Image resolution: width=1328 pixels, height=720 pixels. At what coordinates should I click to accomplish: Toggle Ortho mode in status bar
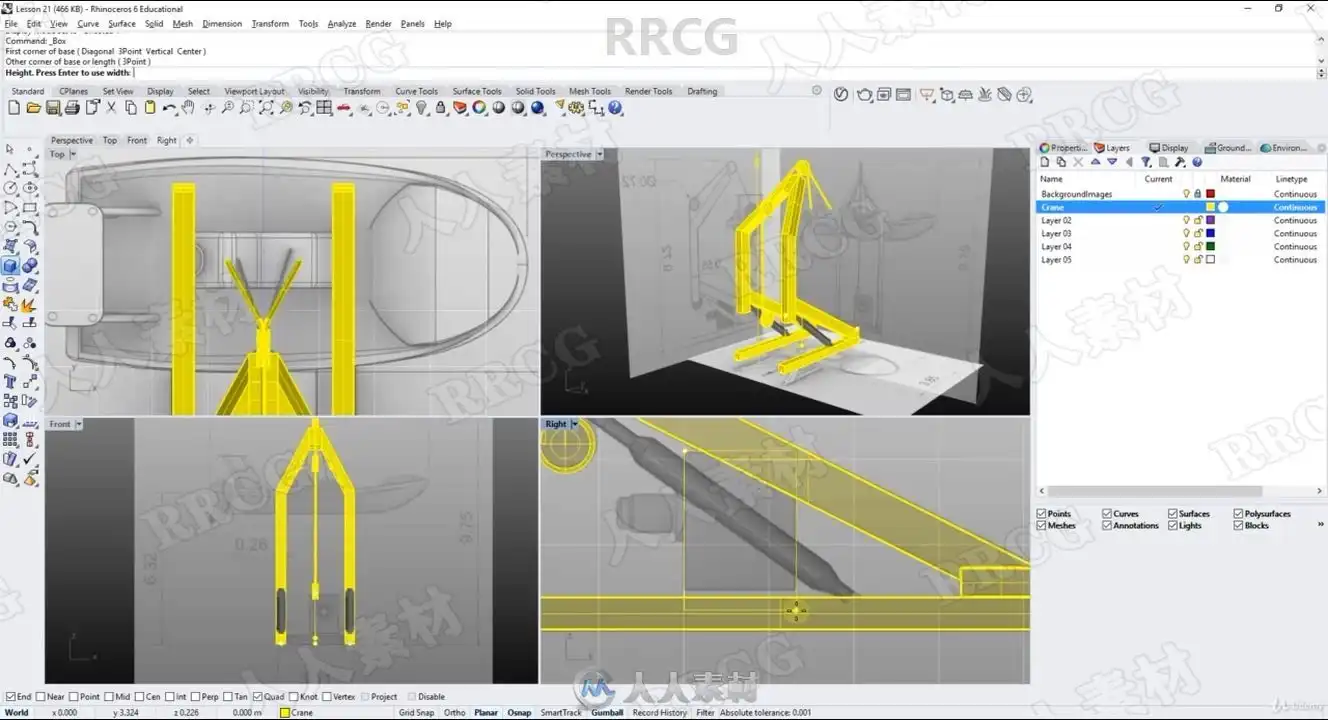click(x=454, y=713)
